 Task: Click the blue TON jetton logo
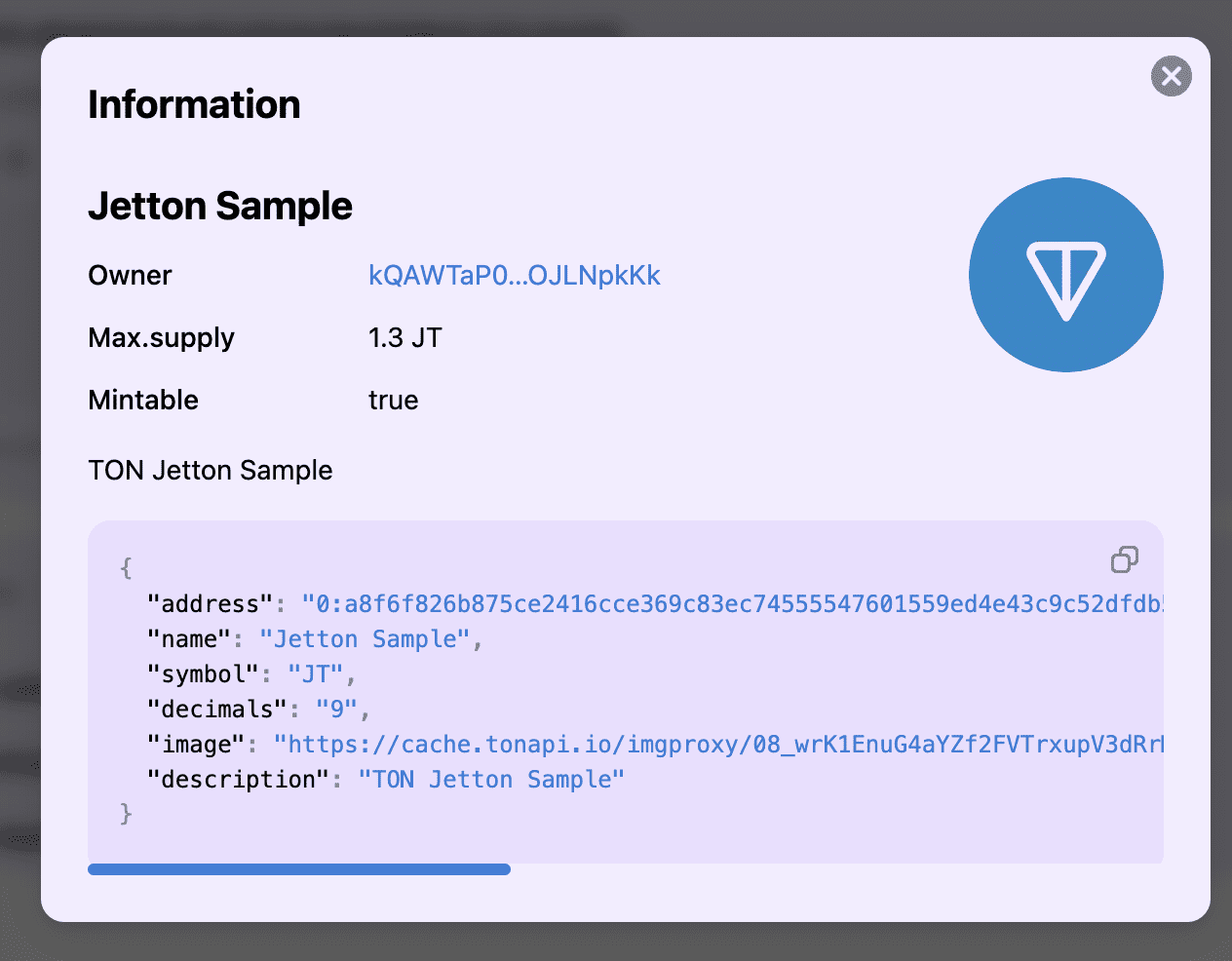pos(1065,275)
